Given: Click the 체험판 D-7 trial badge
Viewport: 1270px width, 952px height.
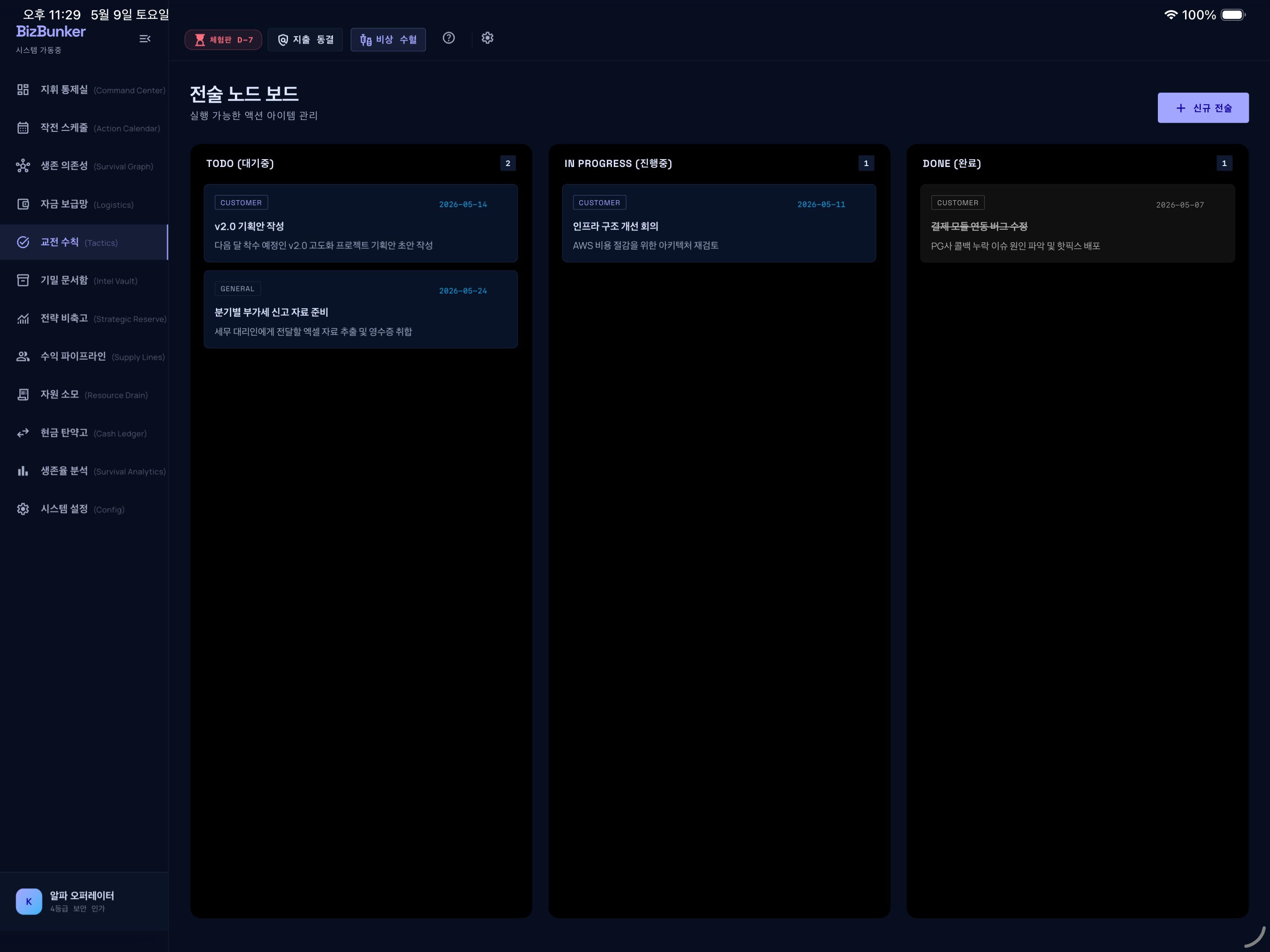Looking at the screenshot, I should (x=223, y=40).
